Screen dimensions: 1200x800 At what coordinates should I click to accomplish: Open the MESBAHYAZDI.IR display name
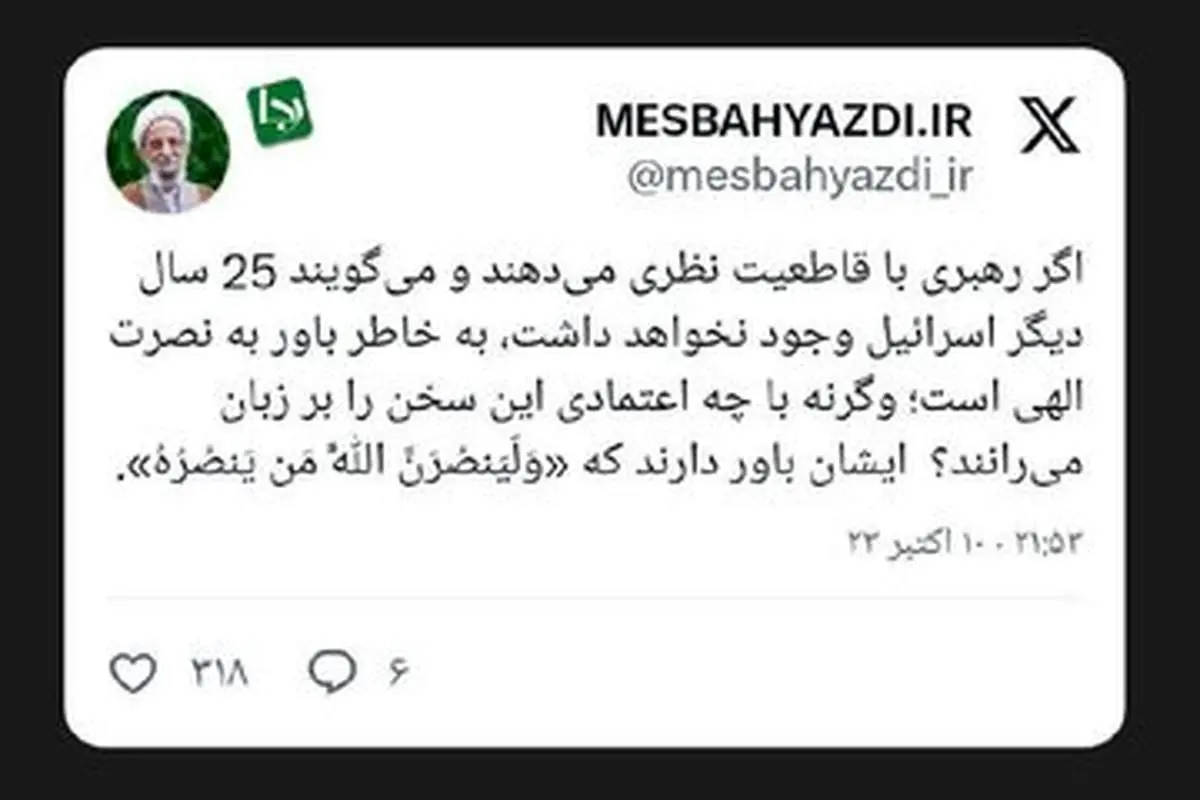pos(784,121)
